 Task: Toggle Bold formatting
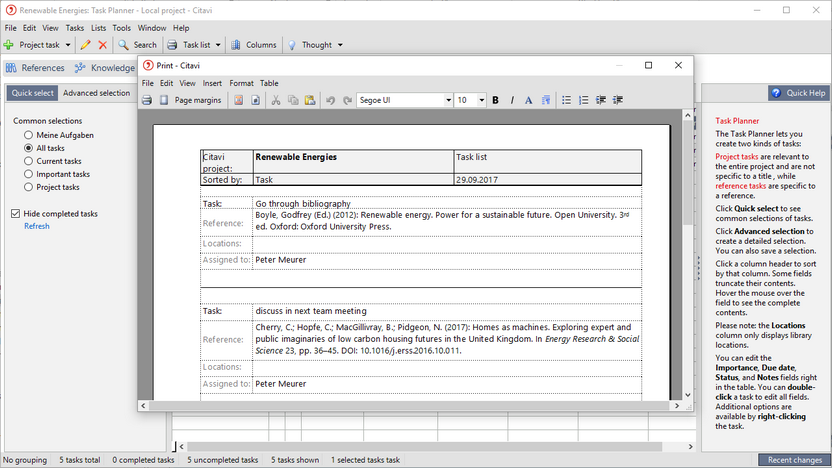(x=495, y=100)
